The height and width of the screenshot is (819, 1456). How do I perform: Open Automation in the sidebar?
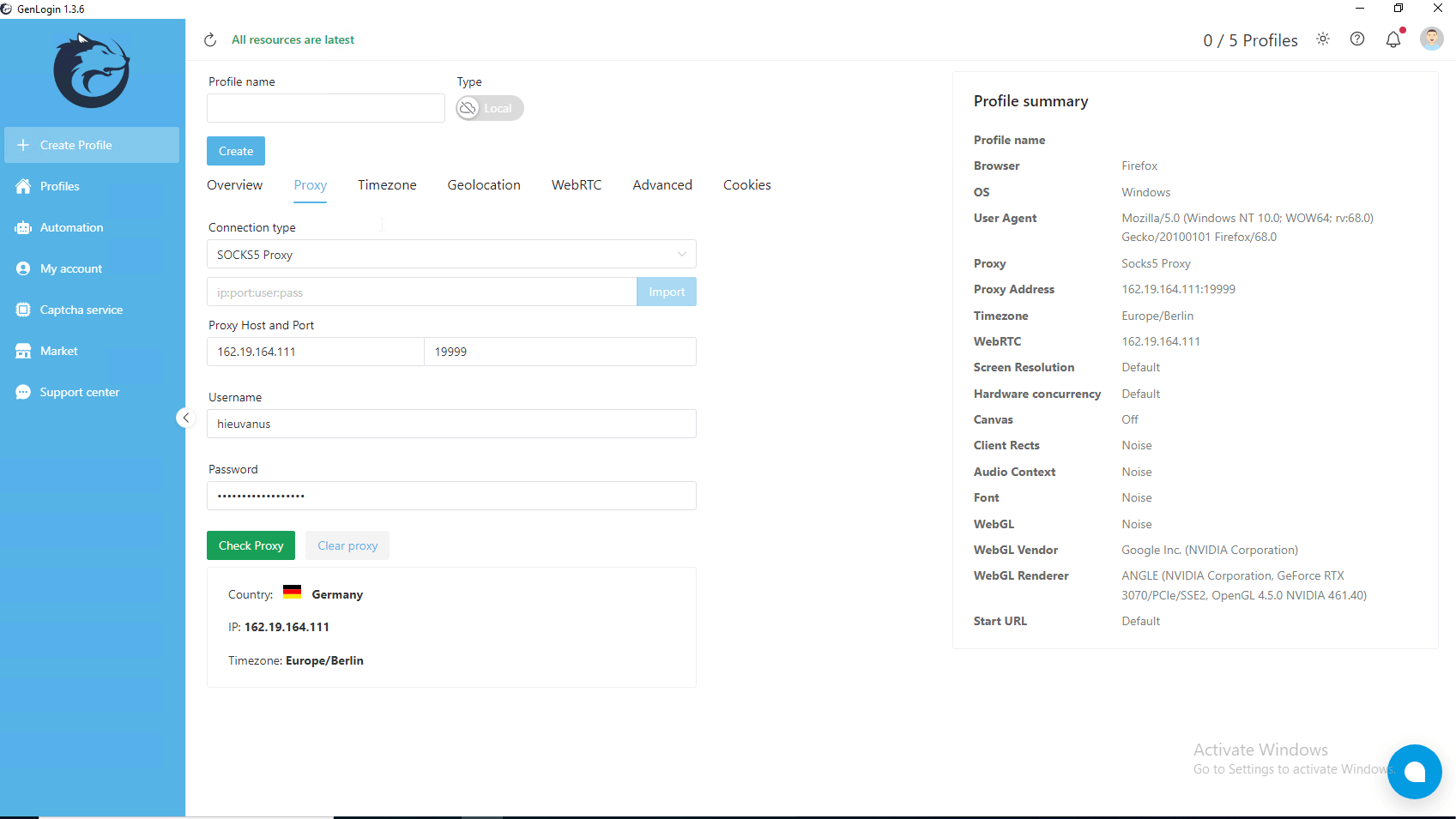92,227
